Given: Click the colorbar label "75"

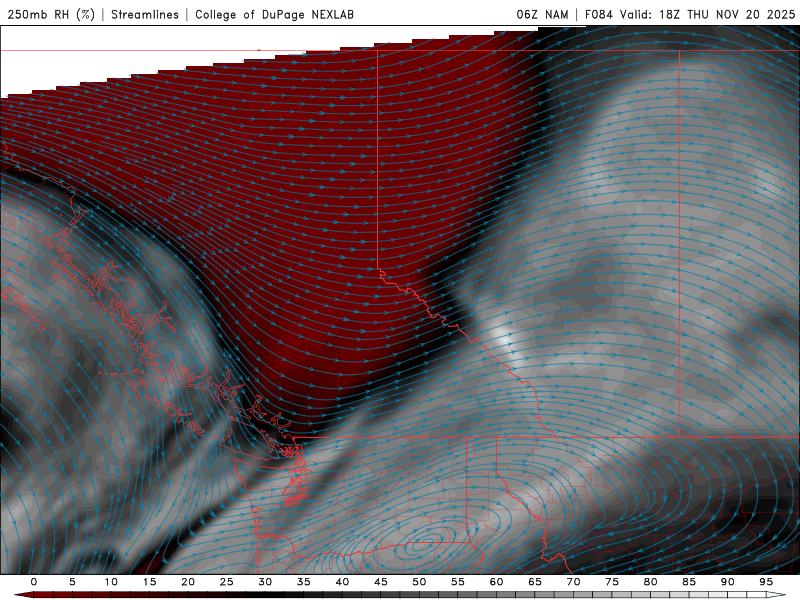Looking at the screenshot, I should click(612, 582).
